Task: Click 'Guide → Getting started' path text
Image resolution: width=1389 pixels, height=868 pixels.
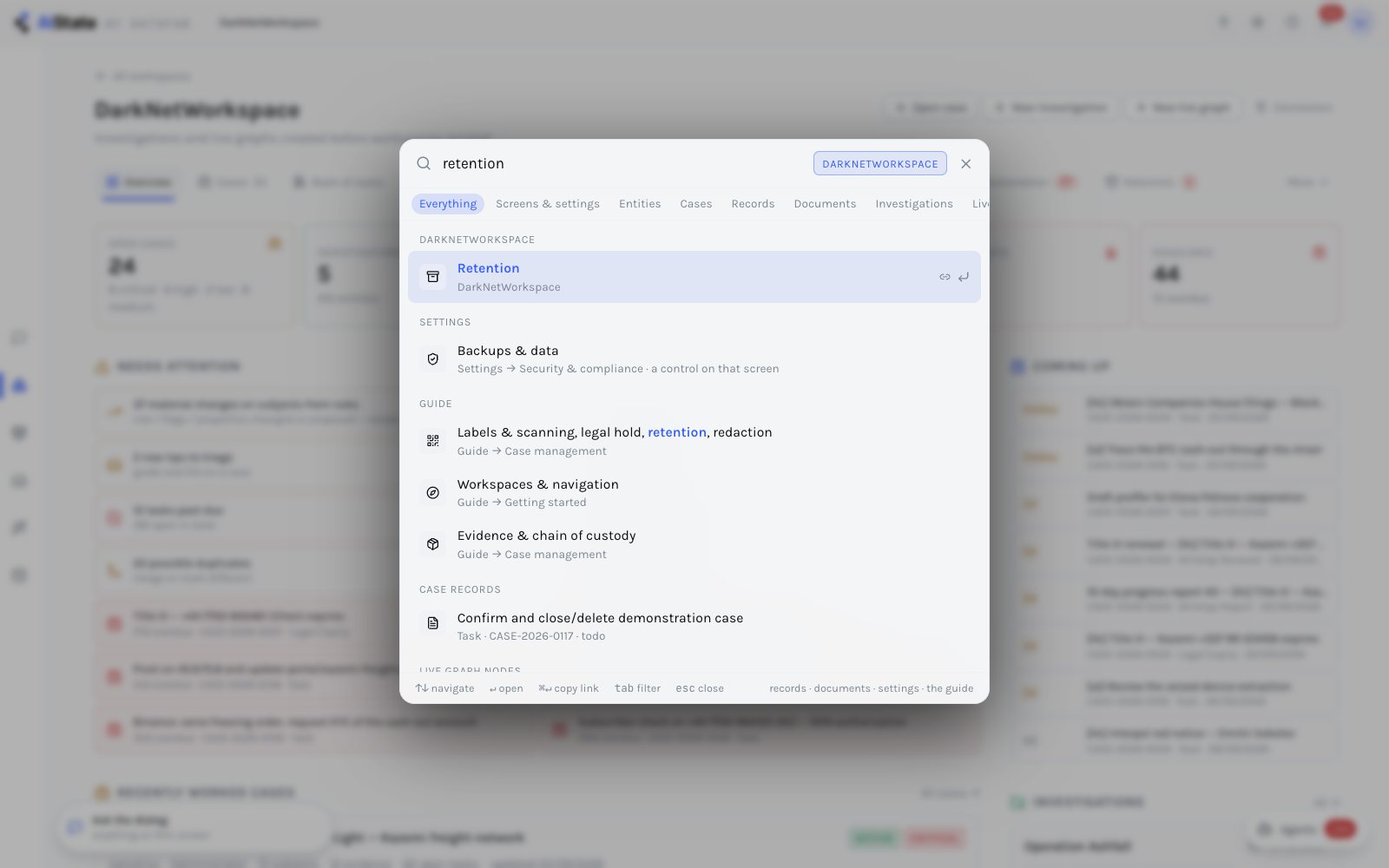Action: tap(522, 503)
